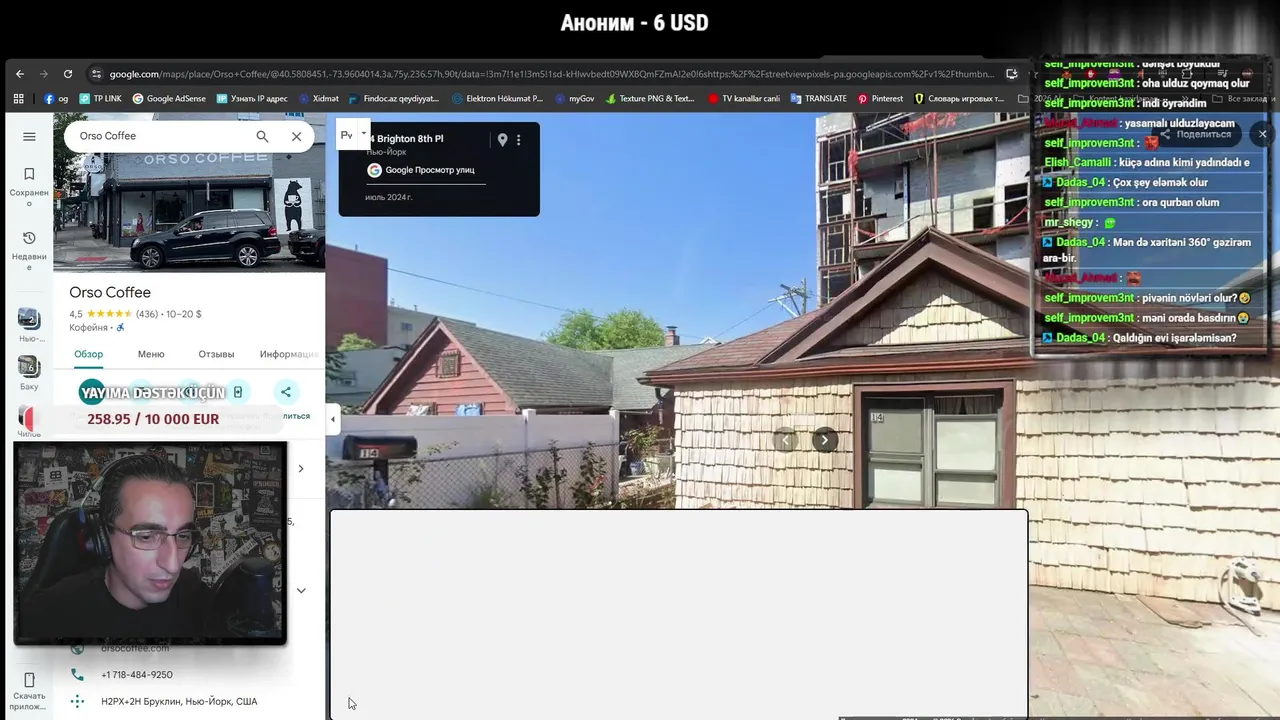View site information icon in address bar
1280x720 pixels.
pyautogui.click(x=96, y=74)
